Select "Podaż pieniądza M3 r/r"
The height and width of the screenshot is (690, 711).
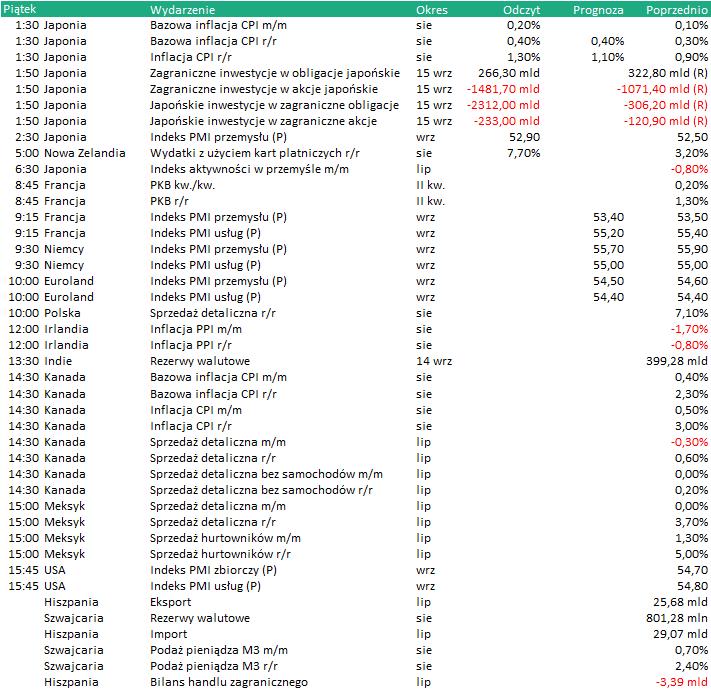[x=214, y=666]
